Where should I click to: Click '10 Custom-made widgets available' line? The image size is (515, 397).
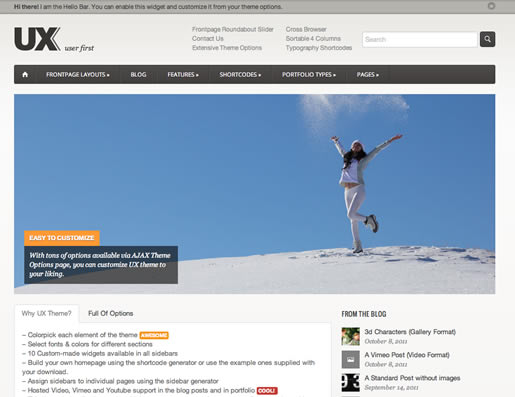click(x=100, y=353)
